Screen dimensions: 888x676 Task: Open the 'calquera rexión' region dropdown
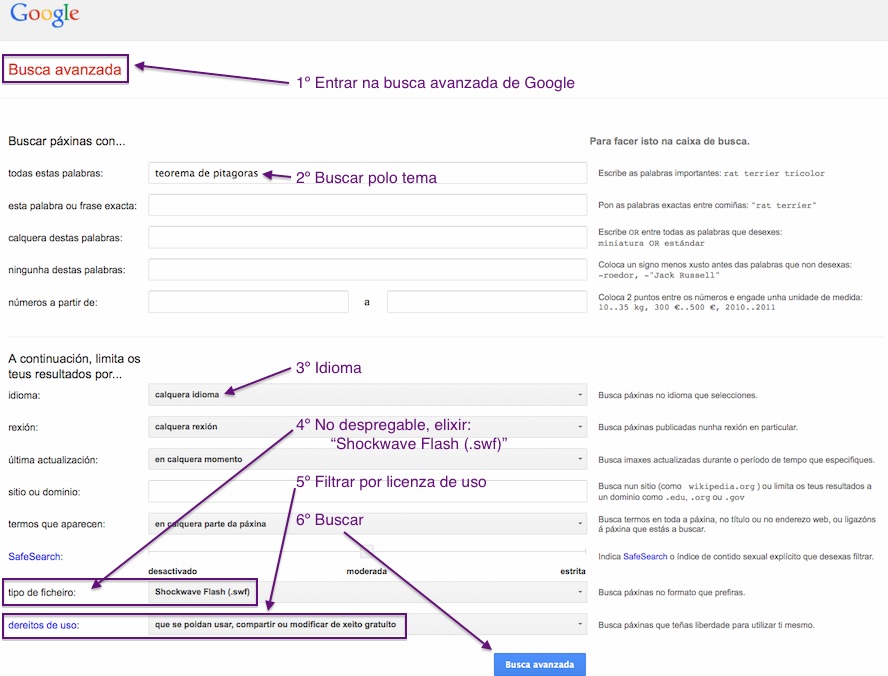(x=365, y=426)
